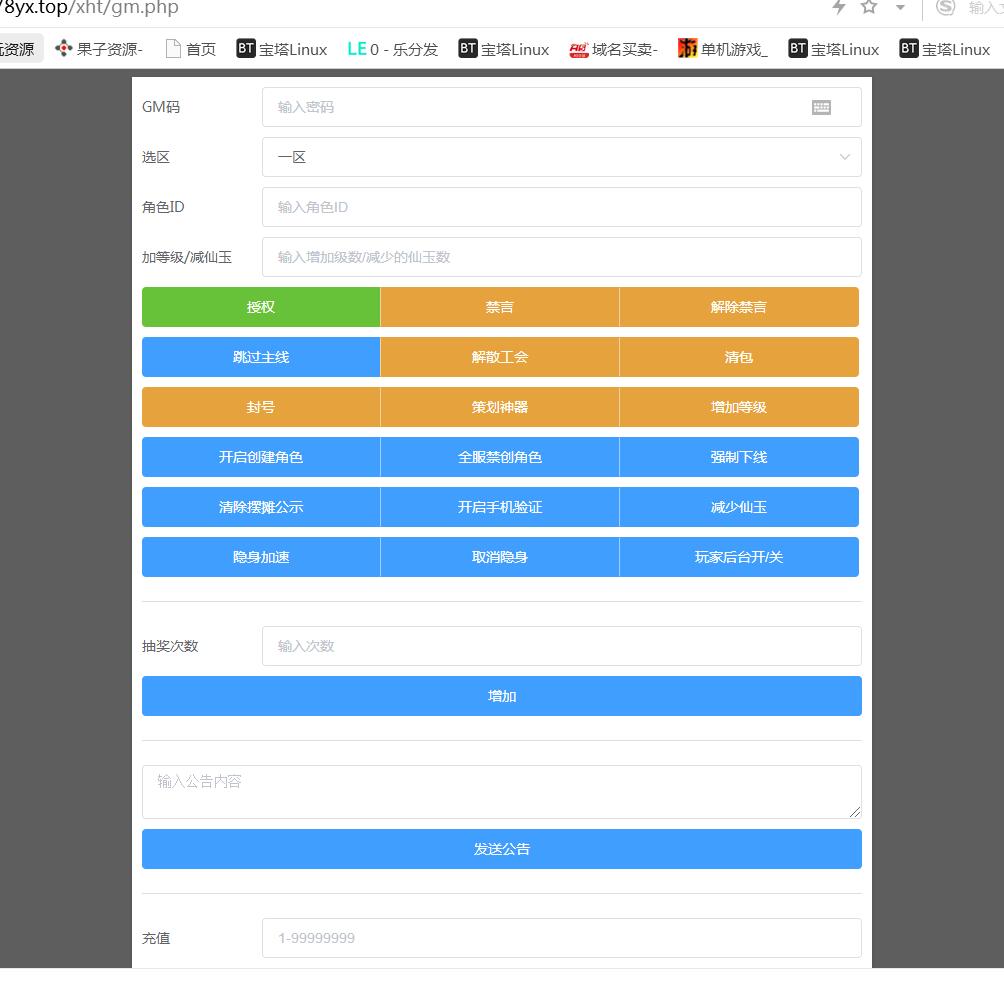Click the keyboard icon in GM码 field

[821, 107]
